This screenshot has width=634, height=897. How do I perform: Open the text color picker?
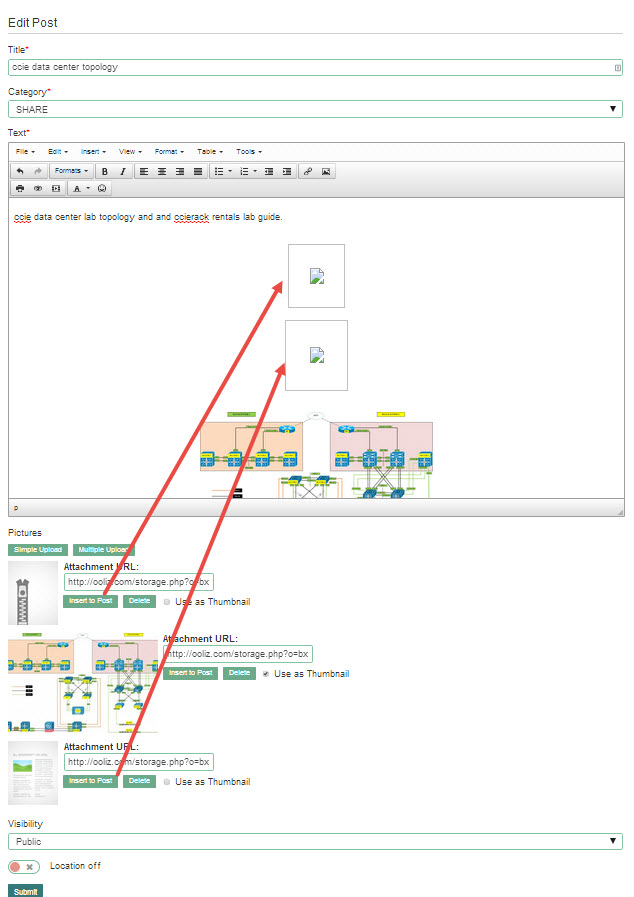coord(80,188)
